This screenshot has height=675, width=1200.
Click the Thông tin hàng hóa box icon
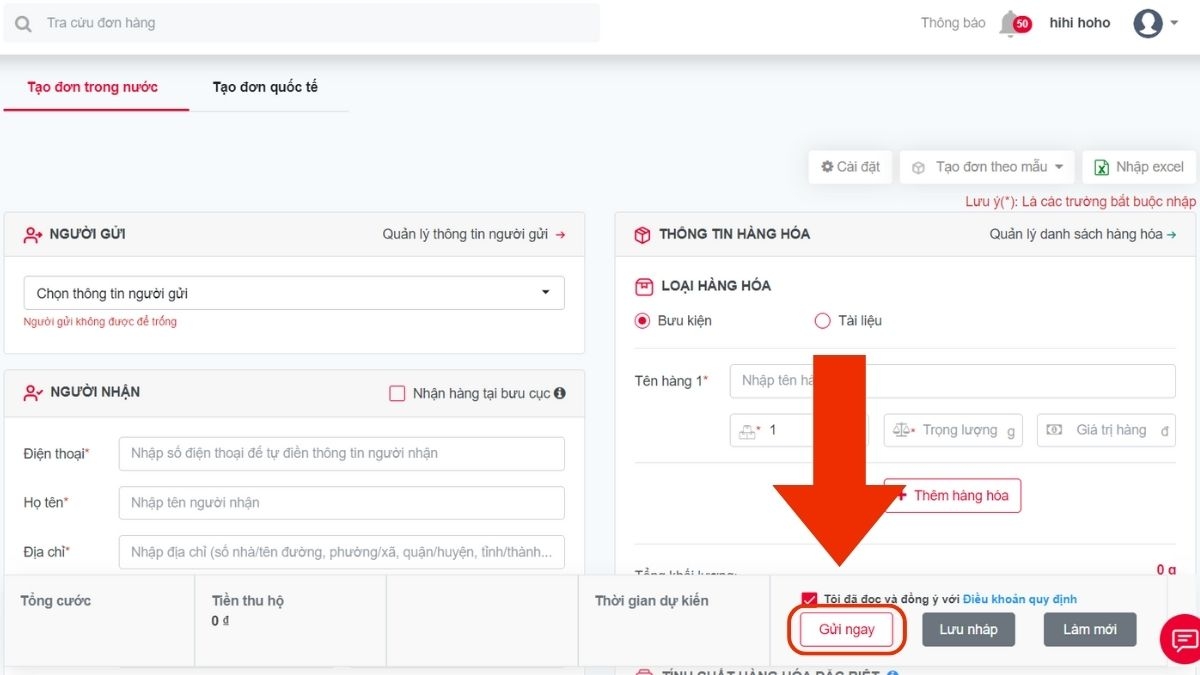642,234
